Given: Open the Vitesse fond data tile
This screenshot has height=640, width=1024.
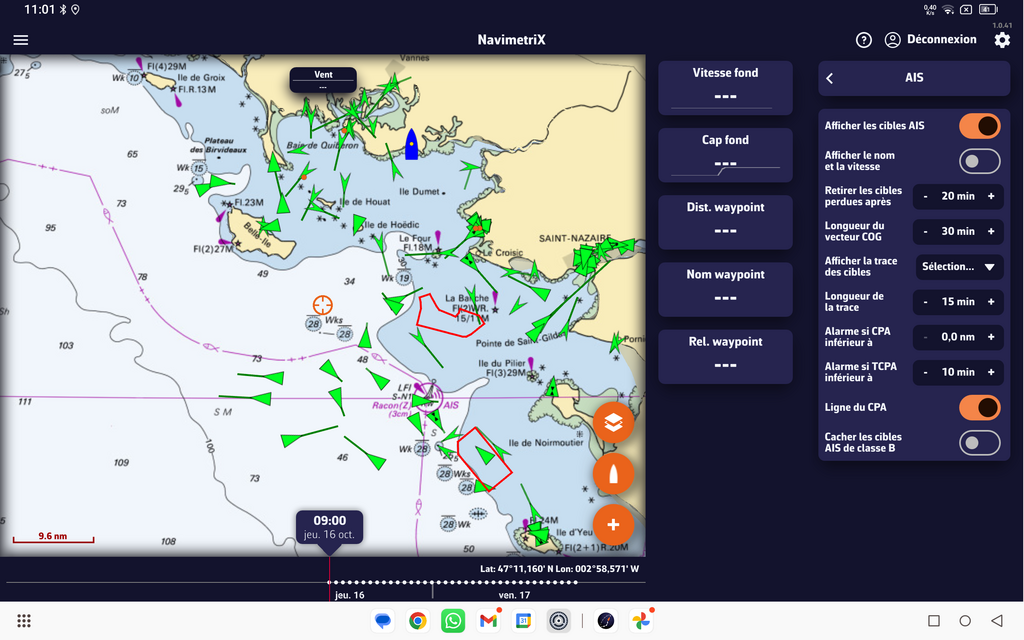Looking at the screenshot, I should click(x=725, y=87).
